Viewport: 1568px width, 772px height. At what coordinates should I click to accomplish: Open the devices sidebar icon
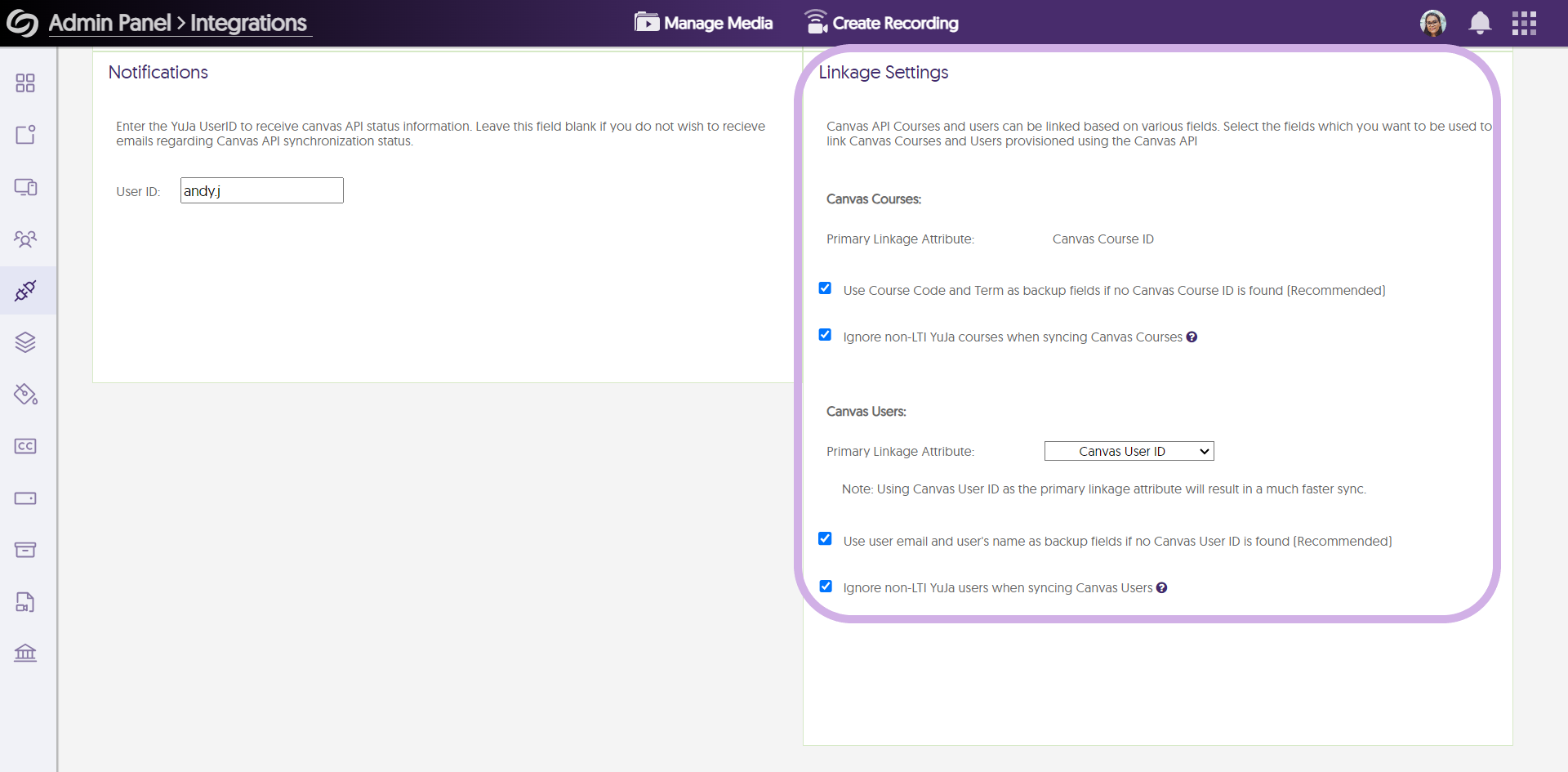pos(25,187)
